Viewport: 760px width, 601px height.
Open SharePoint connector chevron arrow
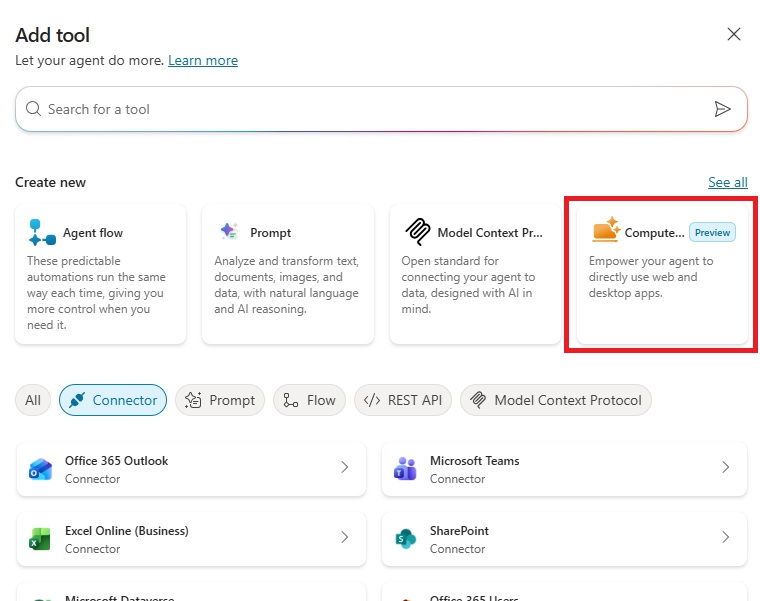[x=725, y=537]
